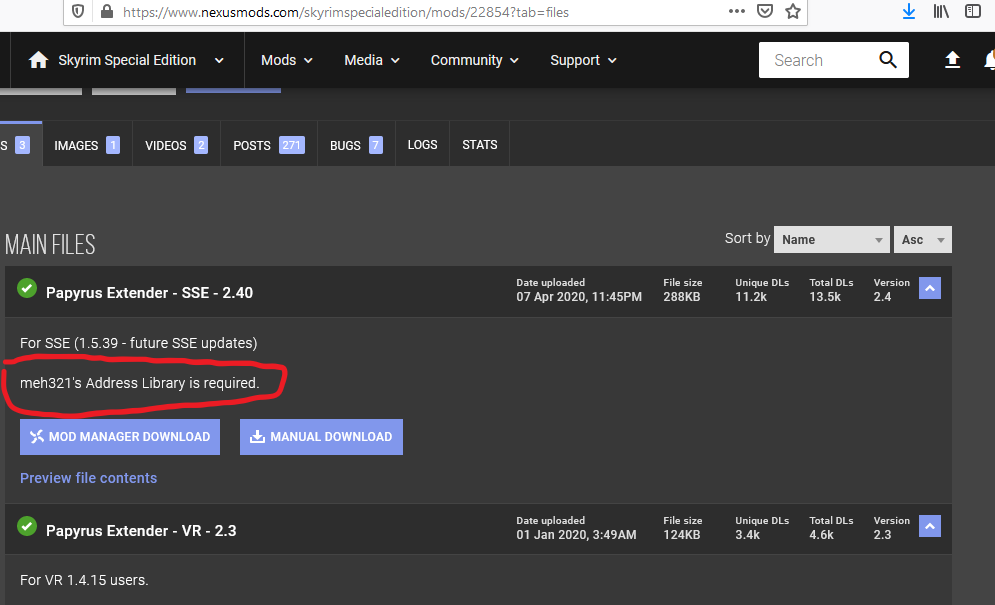Click the file size value 124KB
This screenshot has width=995, height=605.
(682, 535)
